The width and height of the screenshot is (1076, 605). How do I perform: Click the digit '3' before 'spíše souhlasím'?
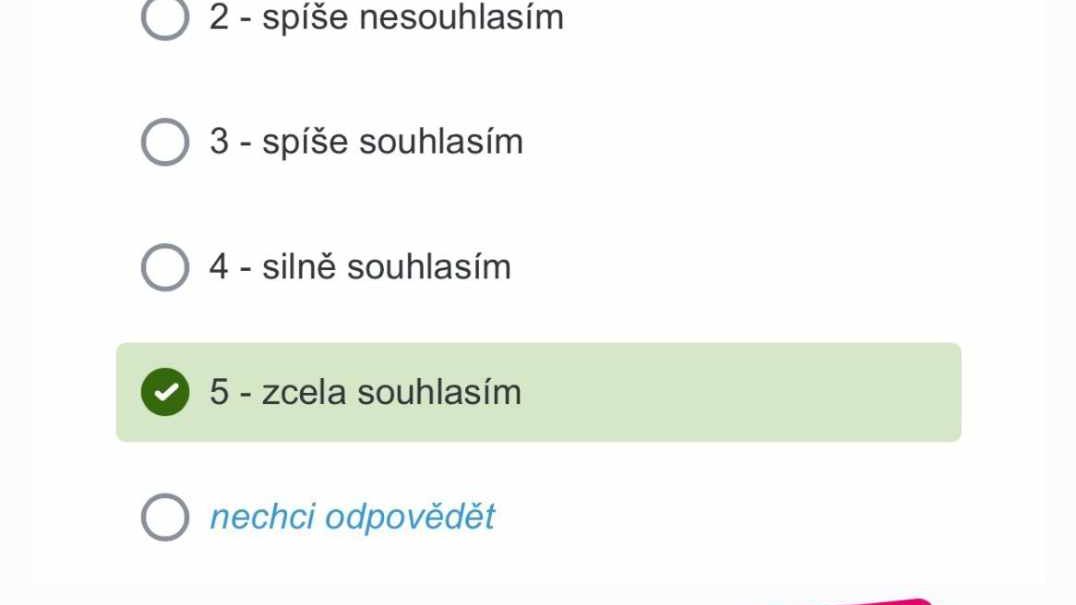[219, 142]
